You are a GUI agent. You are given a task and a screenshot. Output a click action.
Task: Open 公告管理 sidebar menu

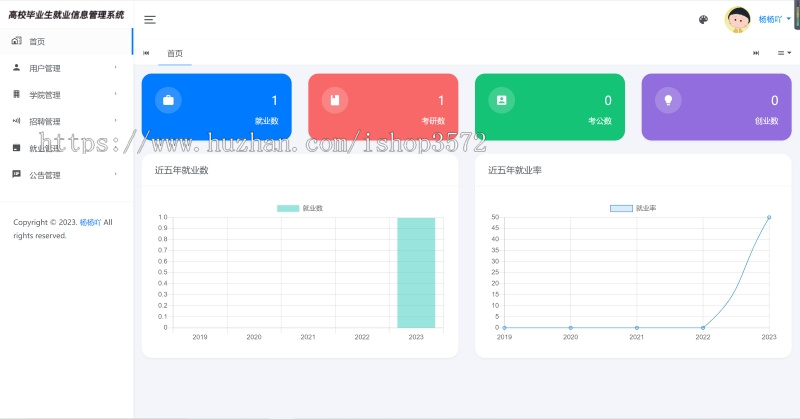[66, 175]
